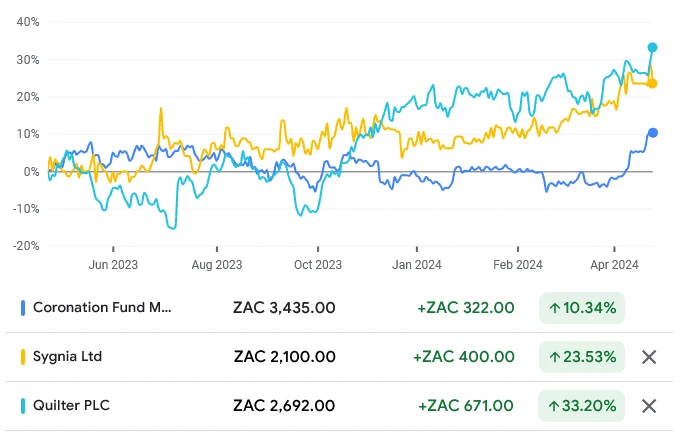Remove Sygnia Ltd from the comparison

(x=649, y=357)
